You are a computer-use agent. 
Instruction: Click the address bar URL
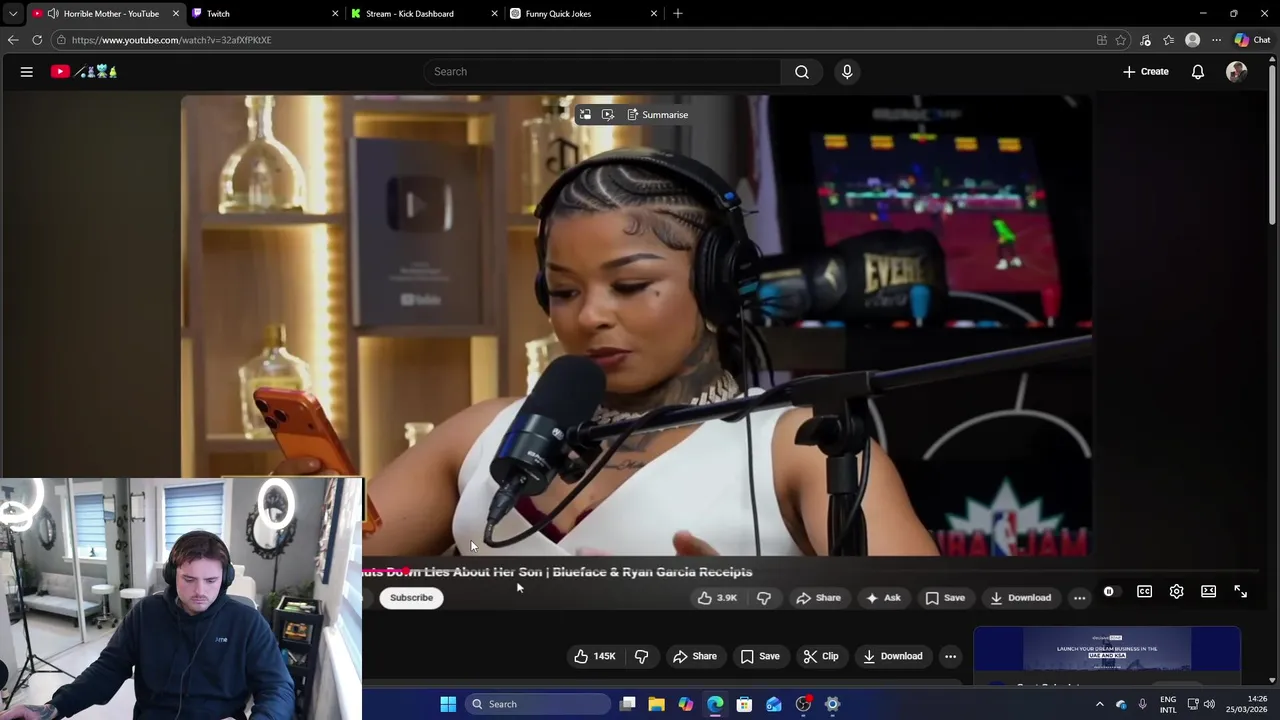pos(171,40)
